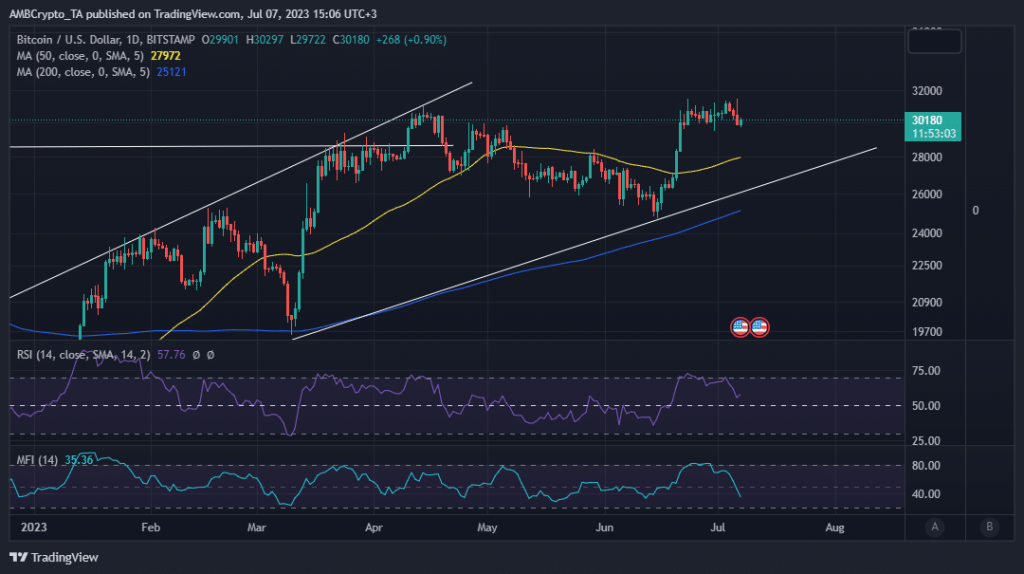Click the purple RSI value 57.76
Image resolution: width=1024 pixels, height=574 pixels.
coord(172,354)
